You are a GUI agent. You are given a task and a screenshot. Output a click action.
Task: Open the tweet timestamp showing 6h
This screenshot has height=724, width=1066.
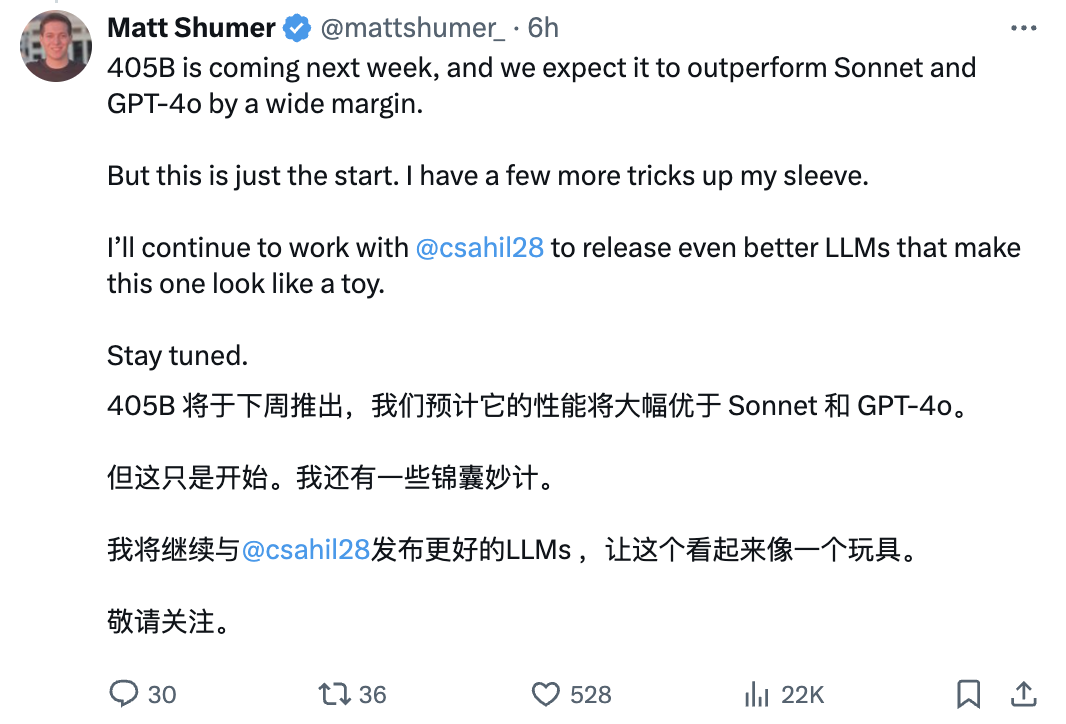click(x=546, y=28)
